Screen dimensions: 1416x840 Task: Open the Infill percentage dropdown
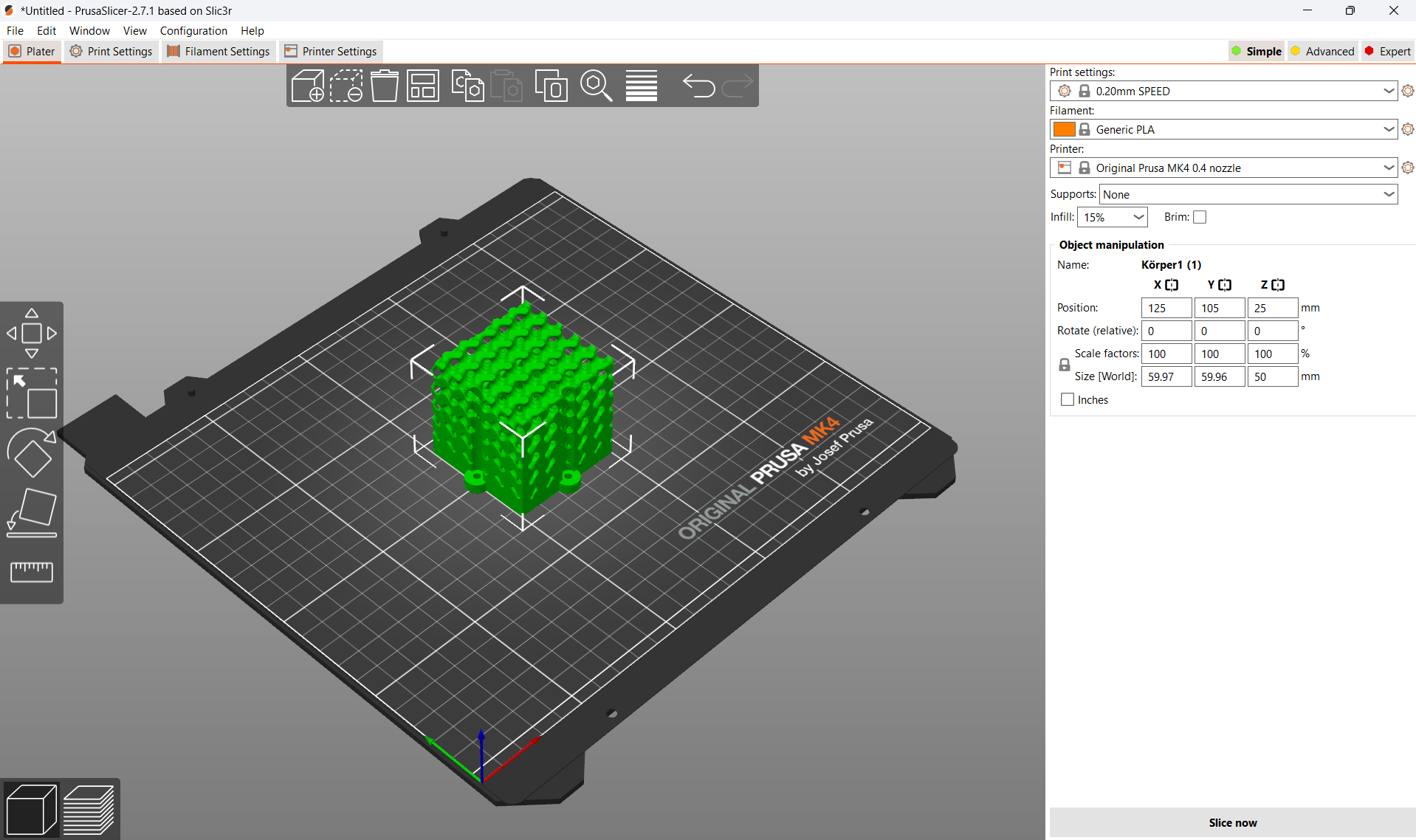(1113, 217)
